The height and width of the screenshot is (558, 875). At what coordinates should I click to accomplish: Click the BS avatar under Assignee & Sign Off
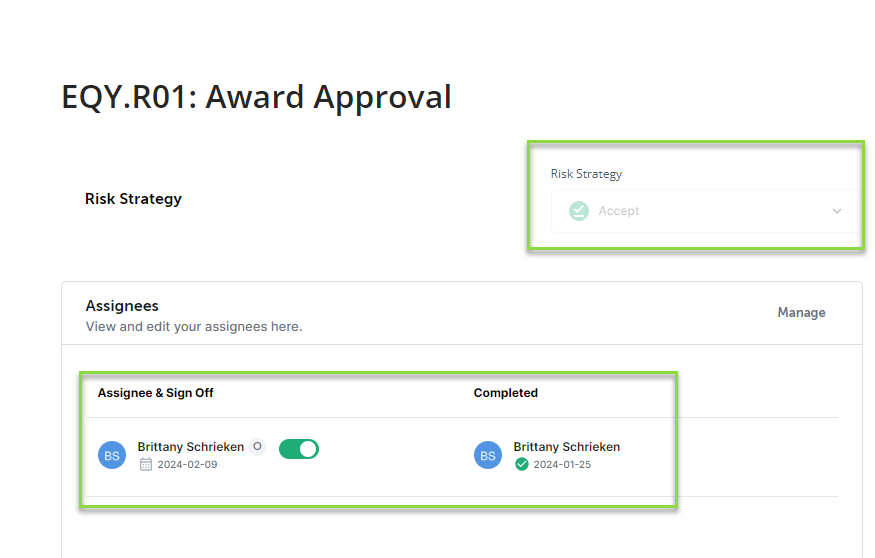coord(112,455)
